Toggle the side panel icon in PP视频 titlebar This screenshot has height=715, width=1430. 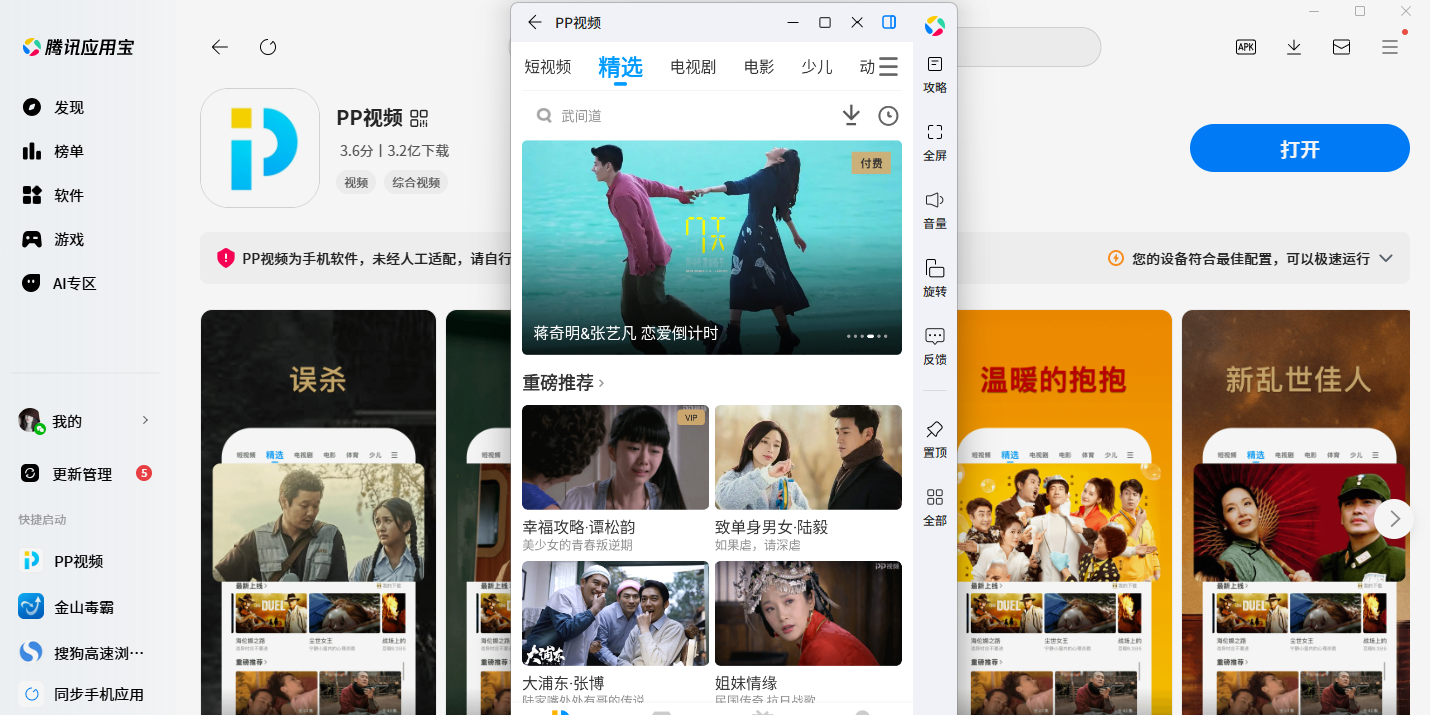889,22
